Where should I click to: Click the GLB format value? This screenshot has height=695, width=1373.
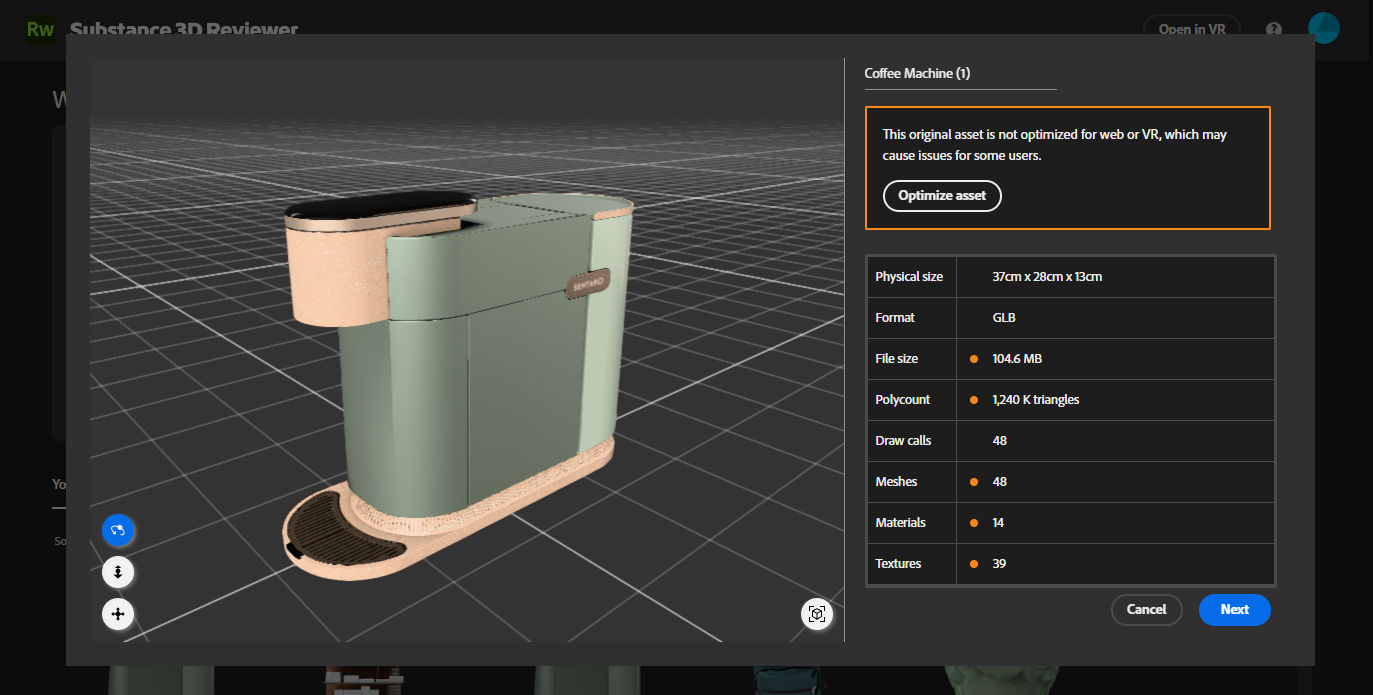(1004, 318)
